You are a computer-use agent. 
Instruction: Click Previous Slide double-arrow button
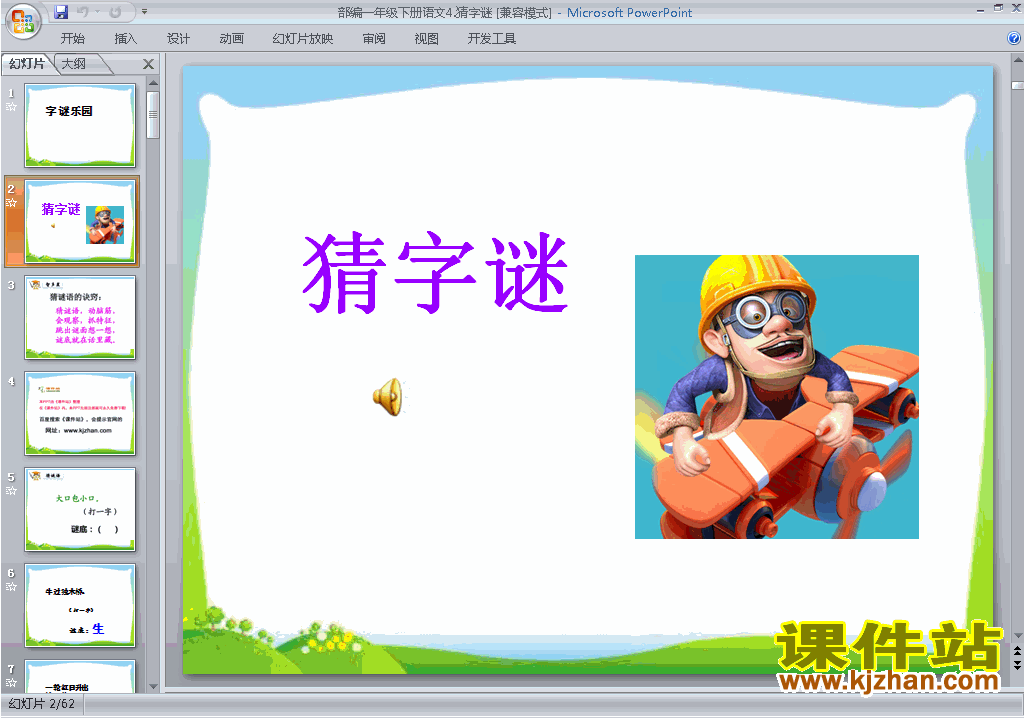pyautogui.click(x=1017, y=652)
